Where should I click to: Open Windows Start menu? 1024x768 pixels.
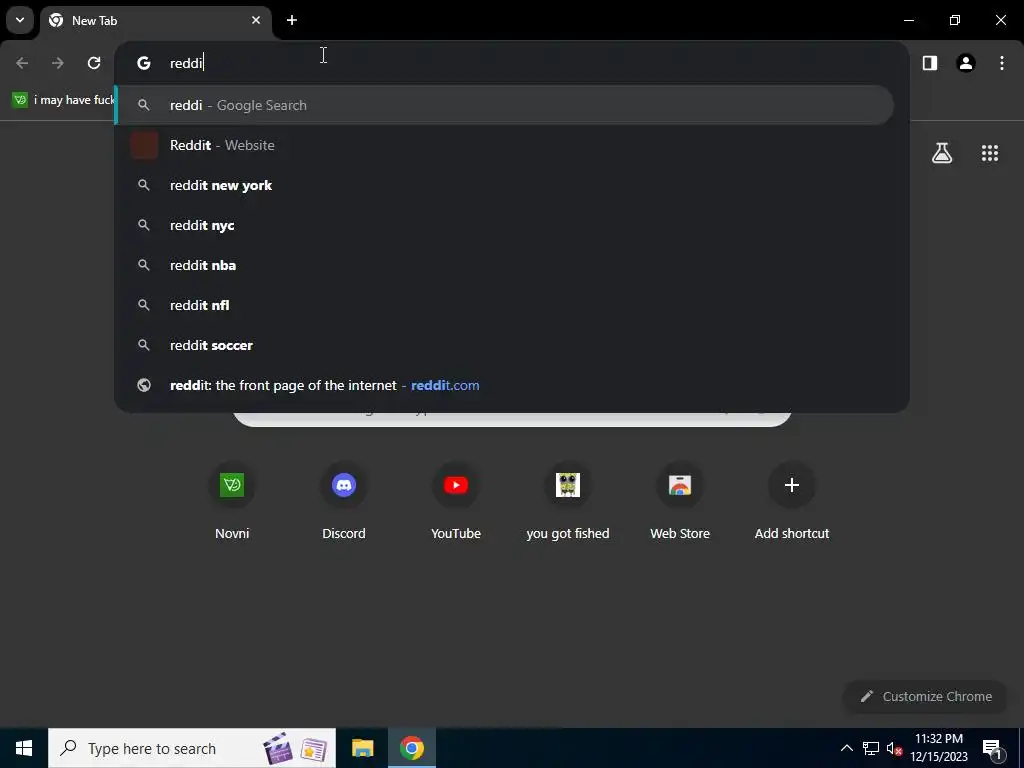tap(24, 748)
